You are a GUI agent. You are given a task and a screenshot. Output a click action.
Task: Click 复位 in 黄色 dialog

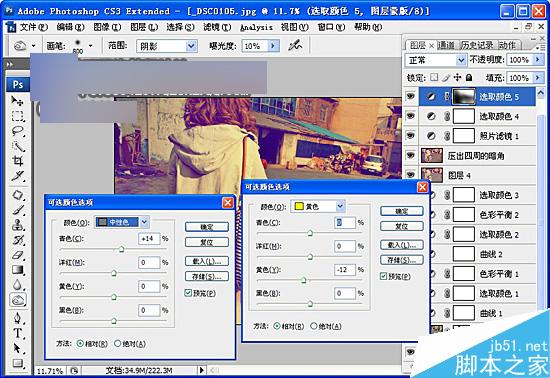click(x=402, y=226)
